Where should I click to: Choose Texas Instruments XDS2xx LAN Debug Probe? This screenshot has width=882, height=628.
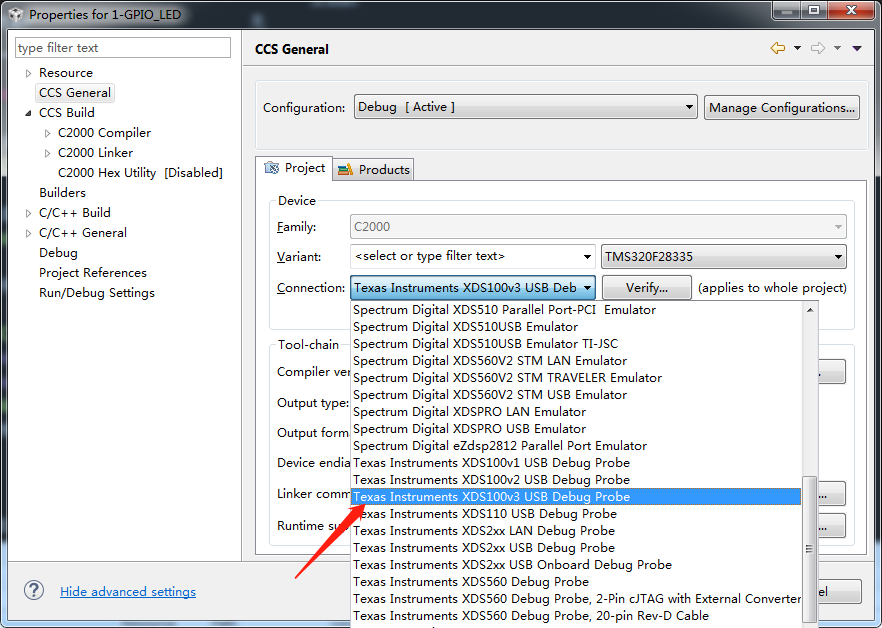coord(576,531)
